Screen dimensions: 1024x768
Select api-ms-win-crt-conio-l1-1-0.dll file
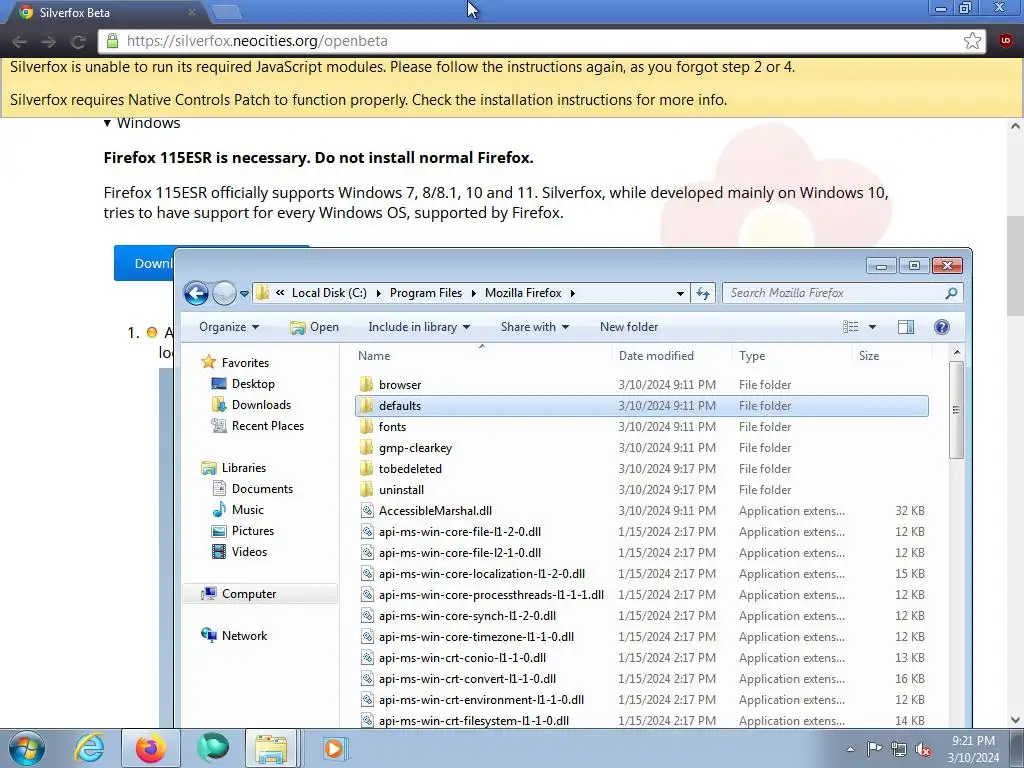pyautogui.click(x=641, y=658)
